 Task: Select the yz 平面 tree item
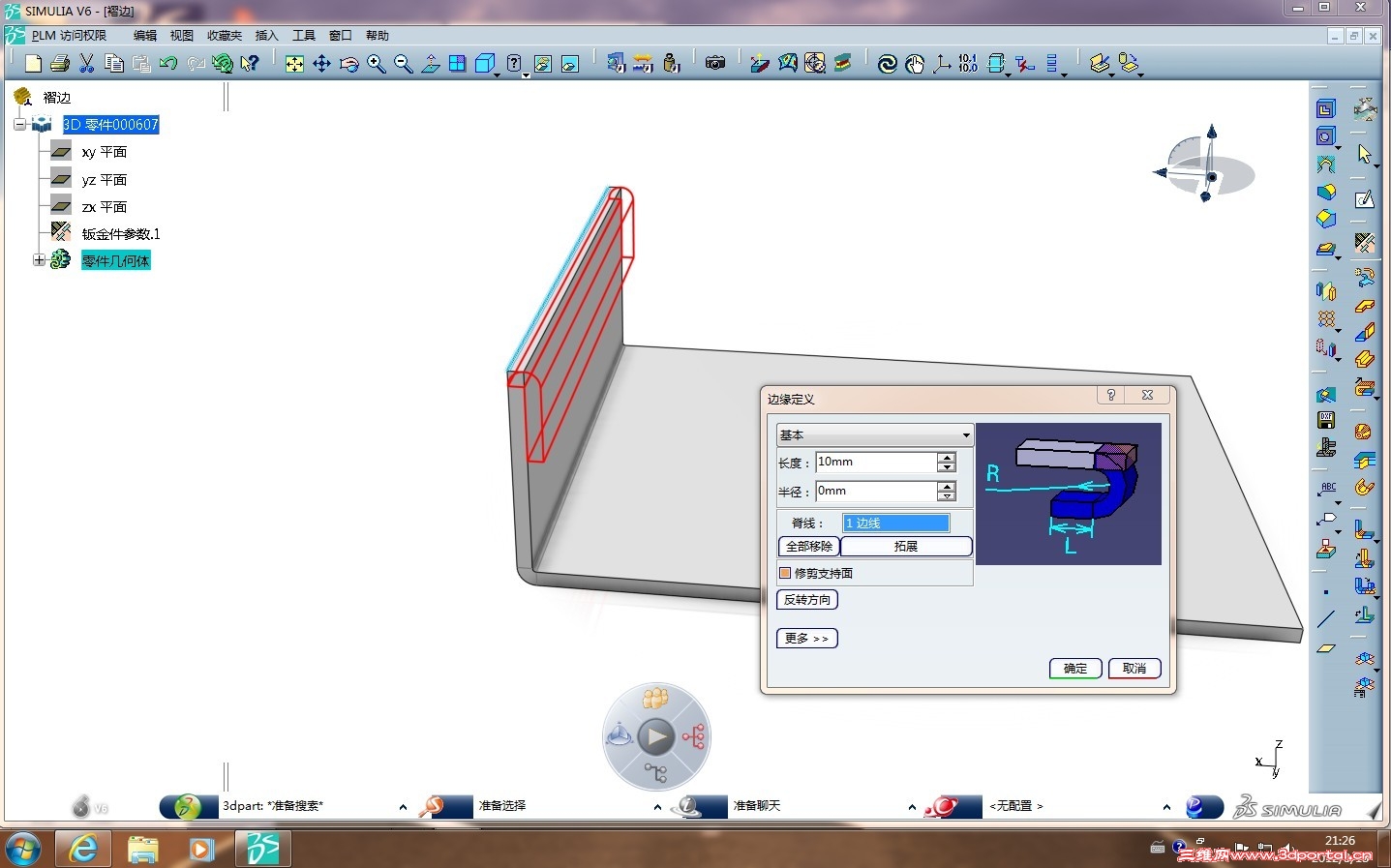click(105, 180)
